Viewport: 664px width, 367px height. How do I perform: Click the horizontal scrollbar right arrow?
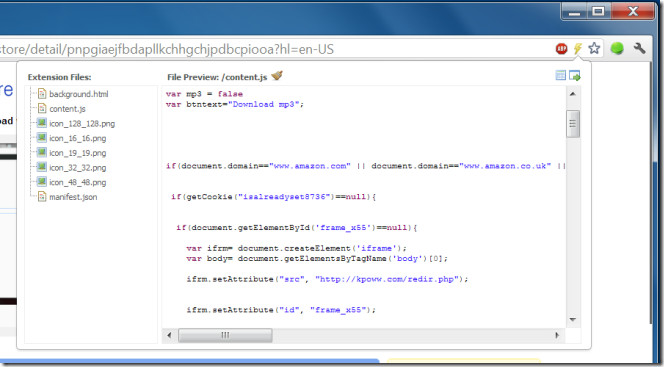[x=557, y=335]
